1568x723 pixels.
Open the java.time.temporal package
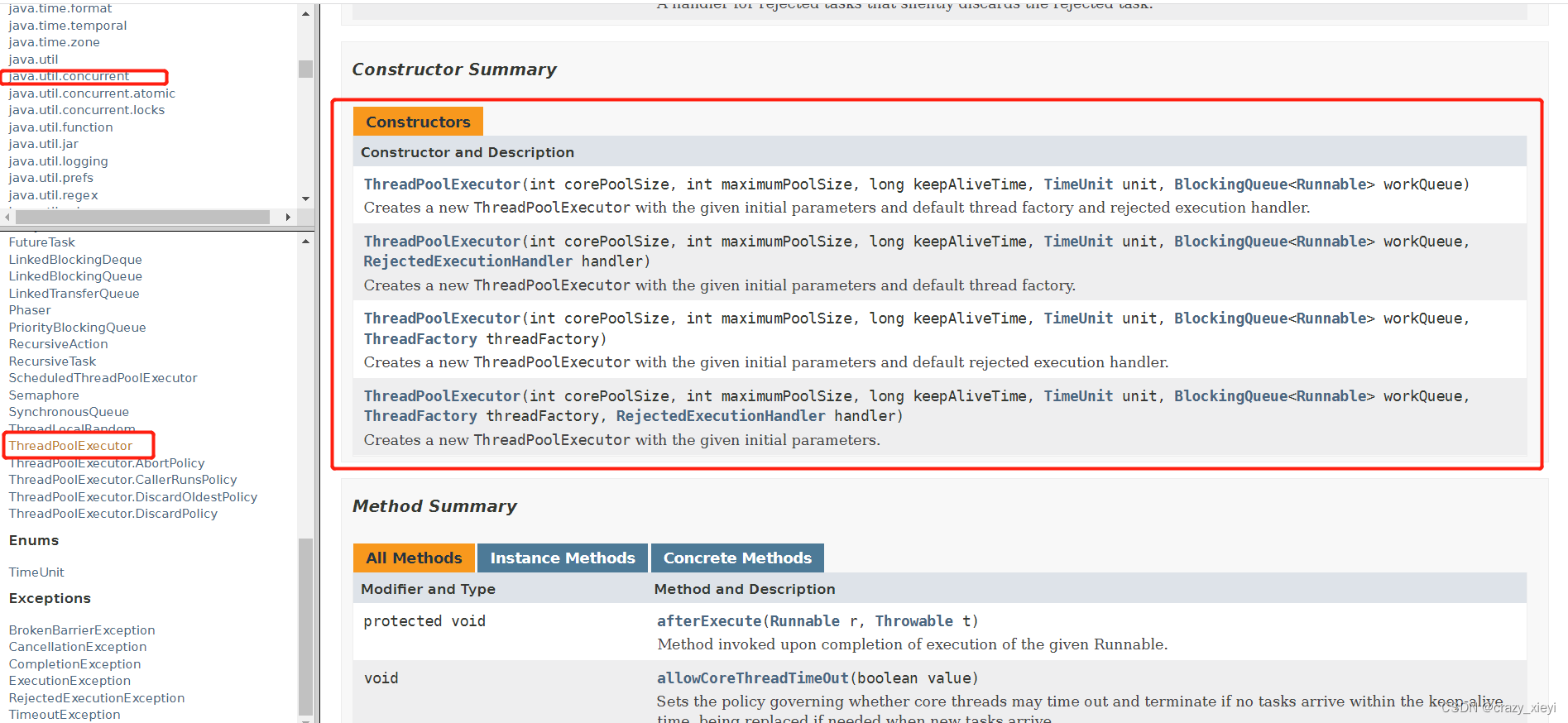pos(68,26)
